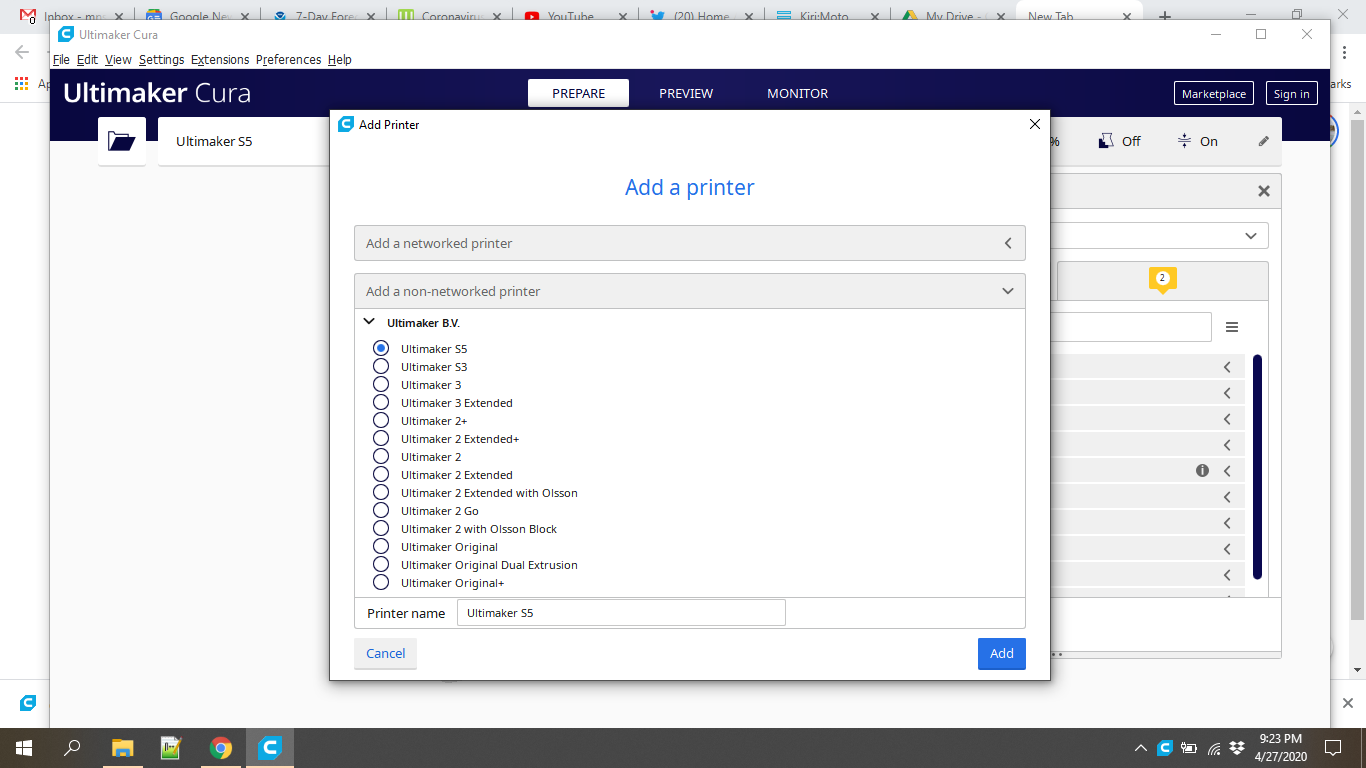Open the Help menu

[x=340, y=59]
